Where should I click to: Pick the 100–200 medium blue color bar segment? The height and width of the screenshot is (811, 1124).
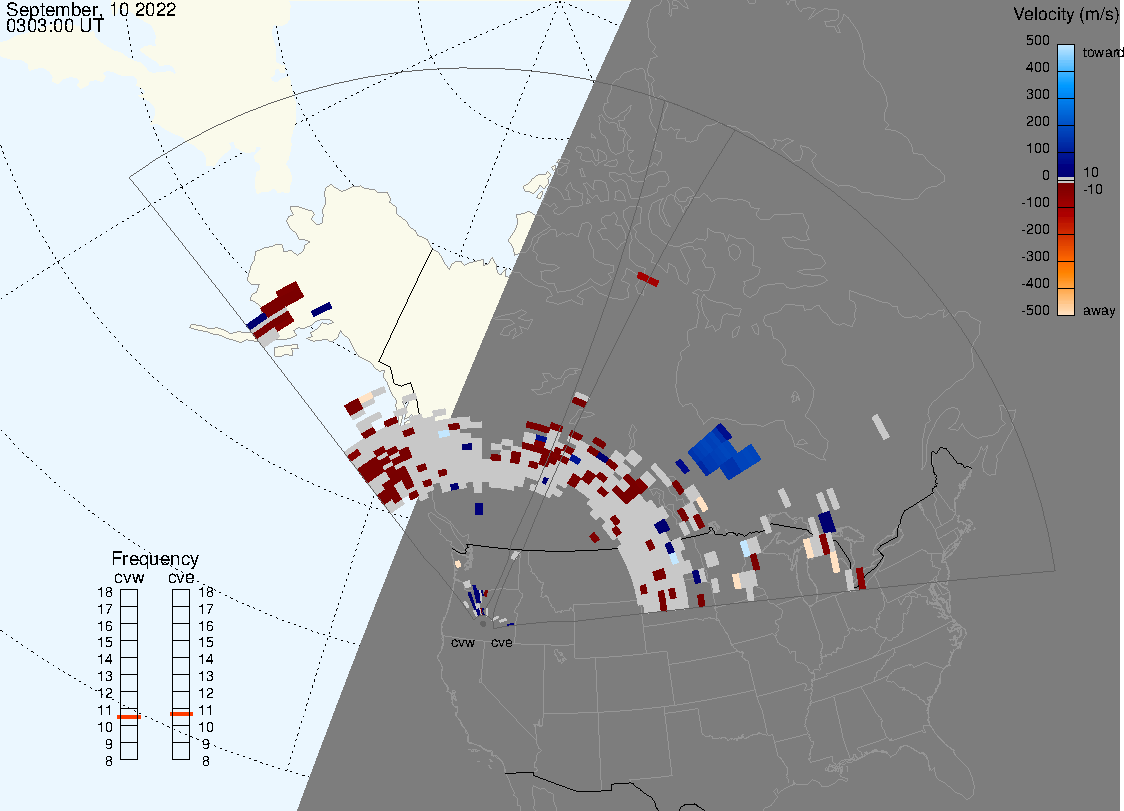[x=1066, y=139]
